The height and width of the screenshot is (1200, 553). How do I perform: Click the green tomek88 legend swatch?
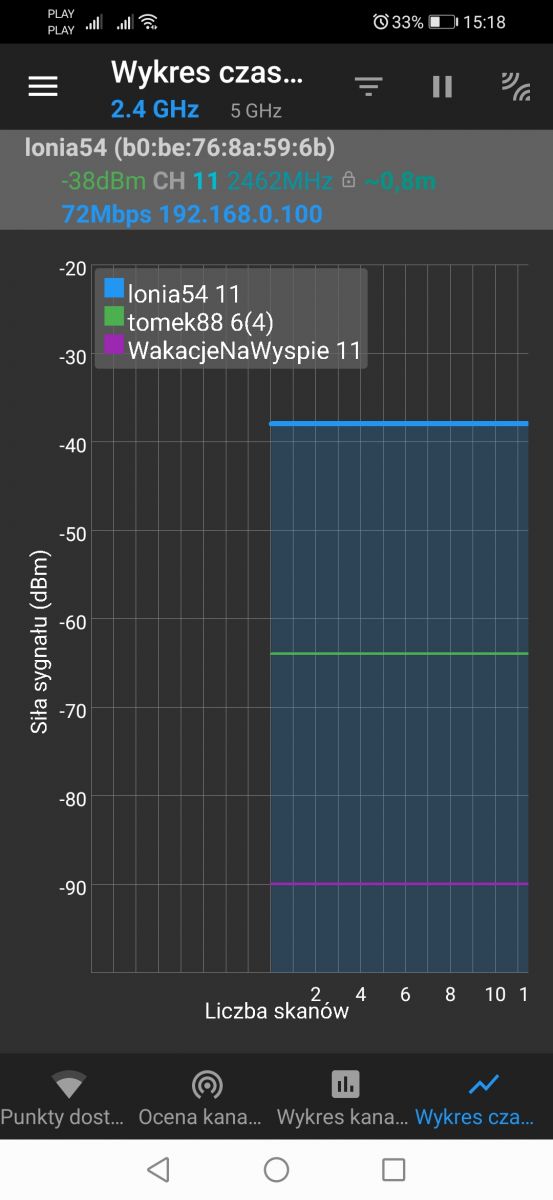114,318
